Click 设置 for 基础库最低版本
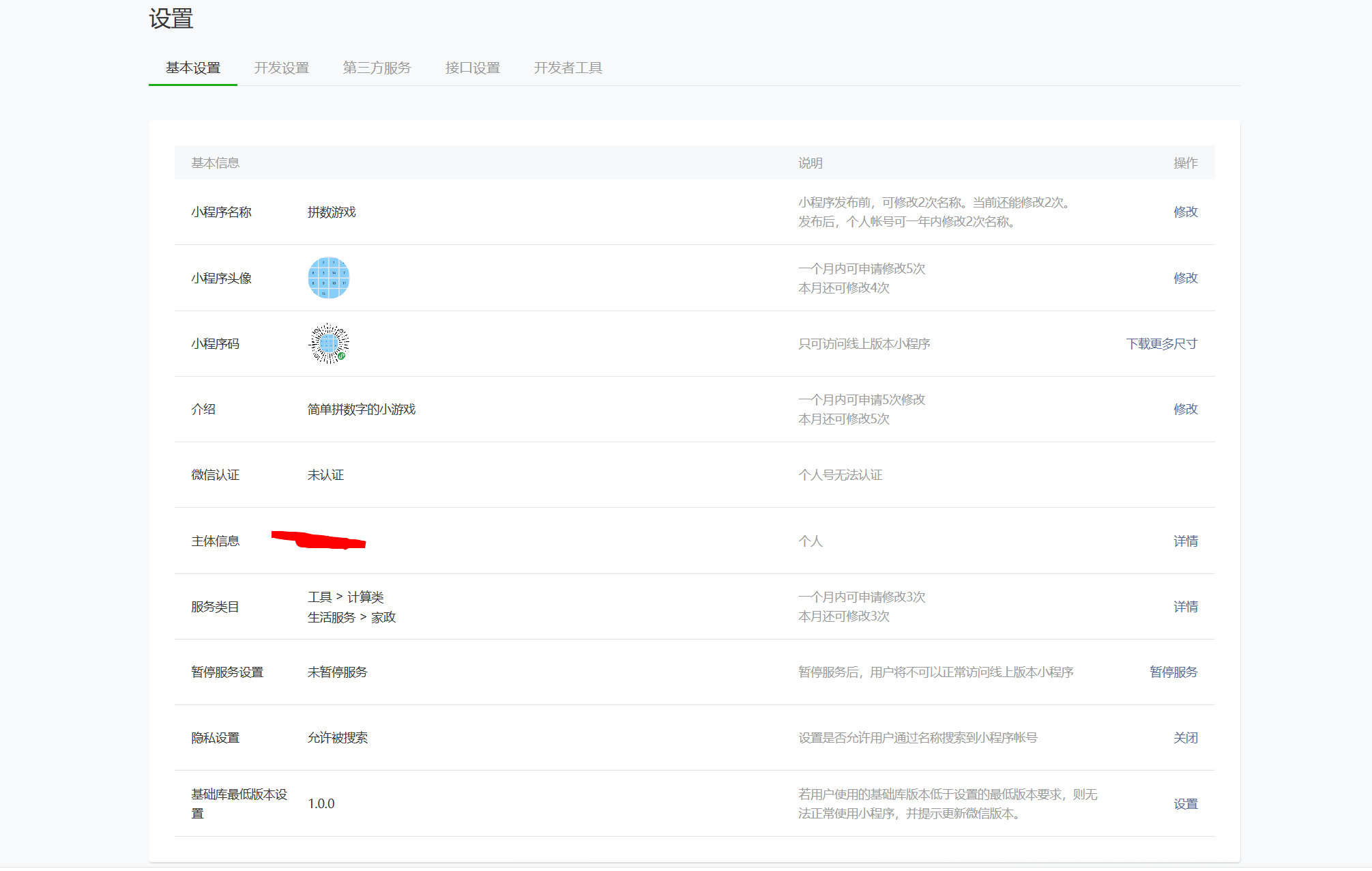 tap(1185, 803)
